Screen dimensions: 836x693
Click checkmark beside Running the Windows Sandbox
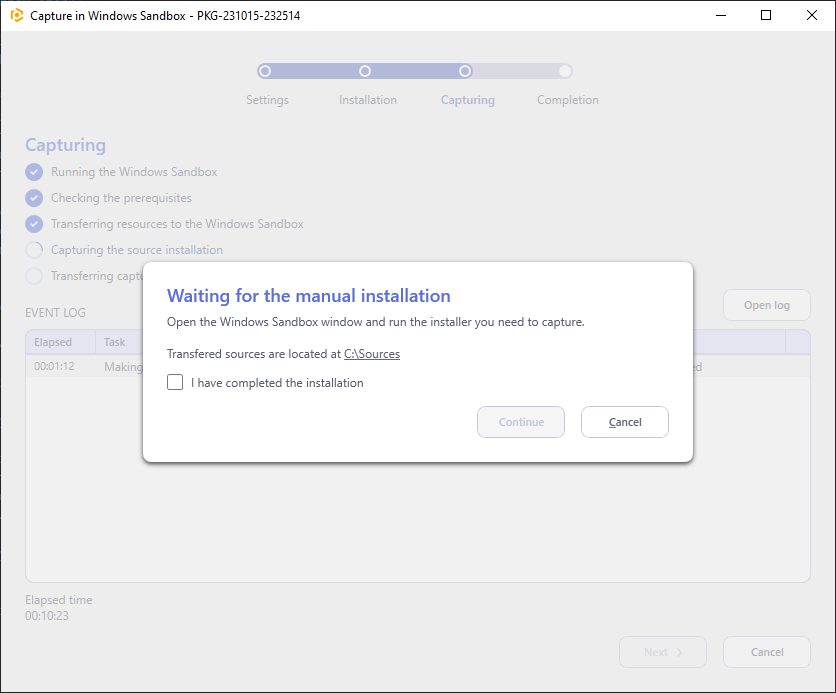click(34, 172)
